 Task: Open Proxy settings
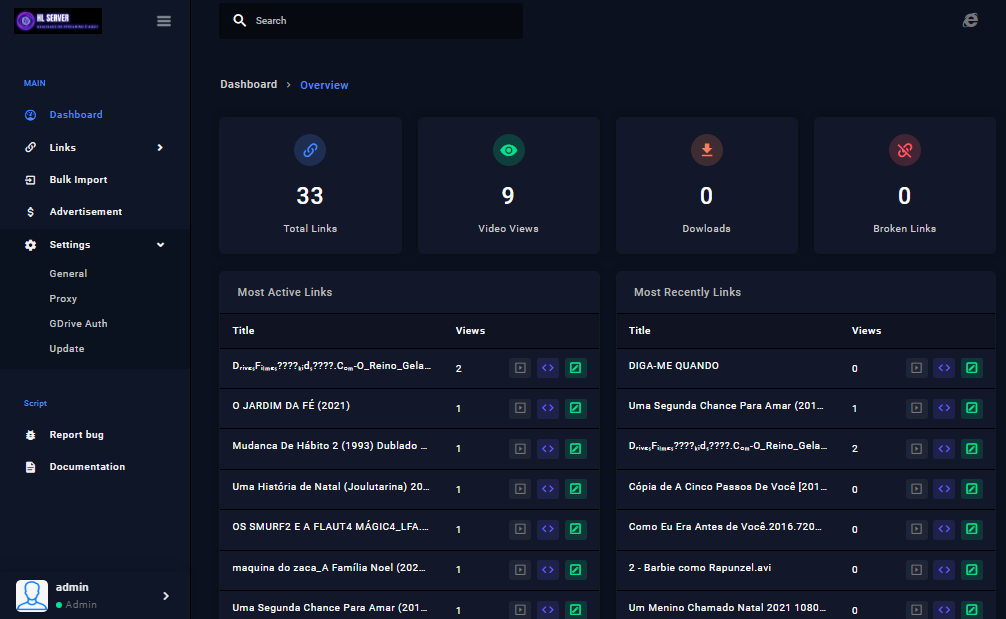63,299
